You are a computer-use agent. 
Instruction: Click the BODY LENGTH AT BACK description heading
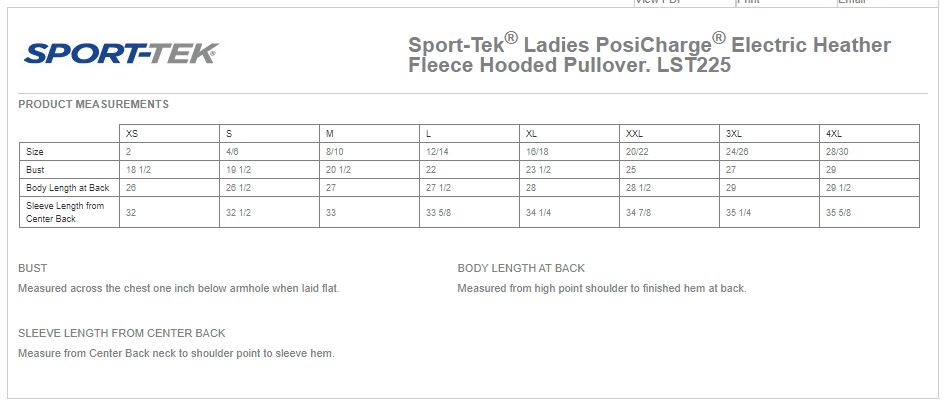point(521,268)
